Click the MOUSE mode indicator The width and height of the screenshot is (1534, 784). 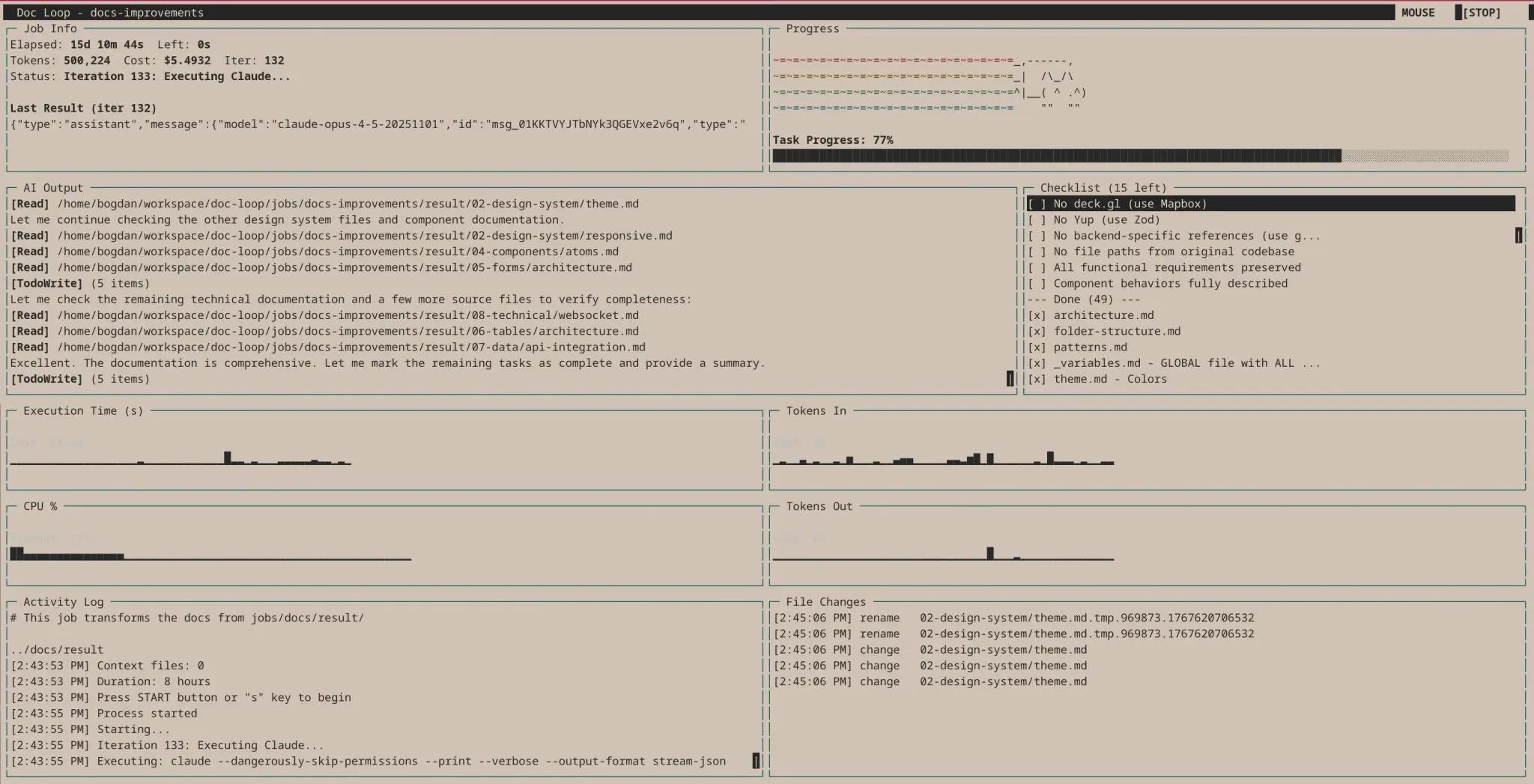pos(1417,13)
